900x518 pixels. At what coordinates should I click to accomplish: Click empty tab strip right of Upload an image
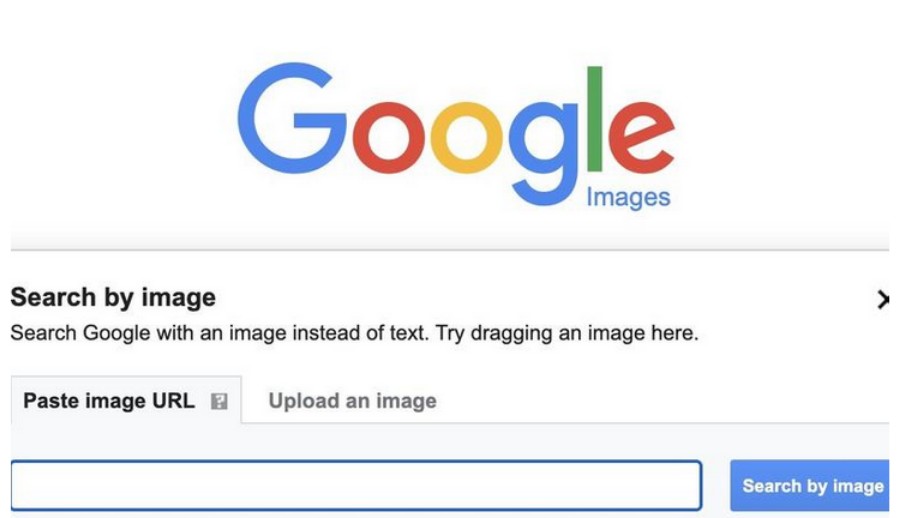coord(660,401)
